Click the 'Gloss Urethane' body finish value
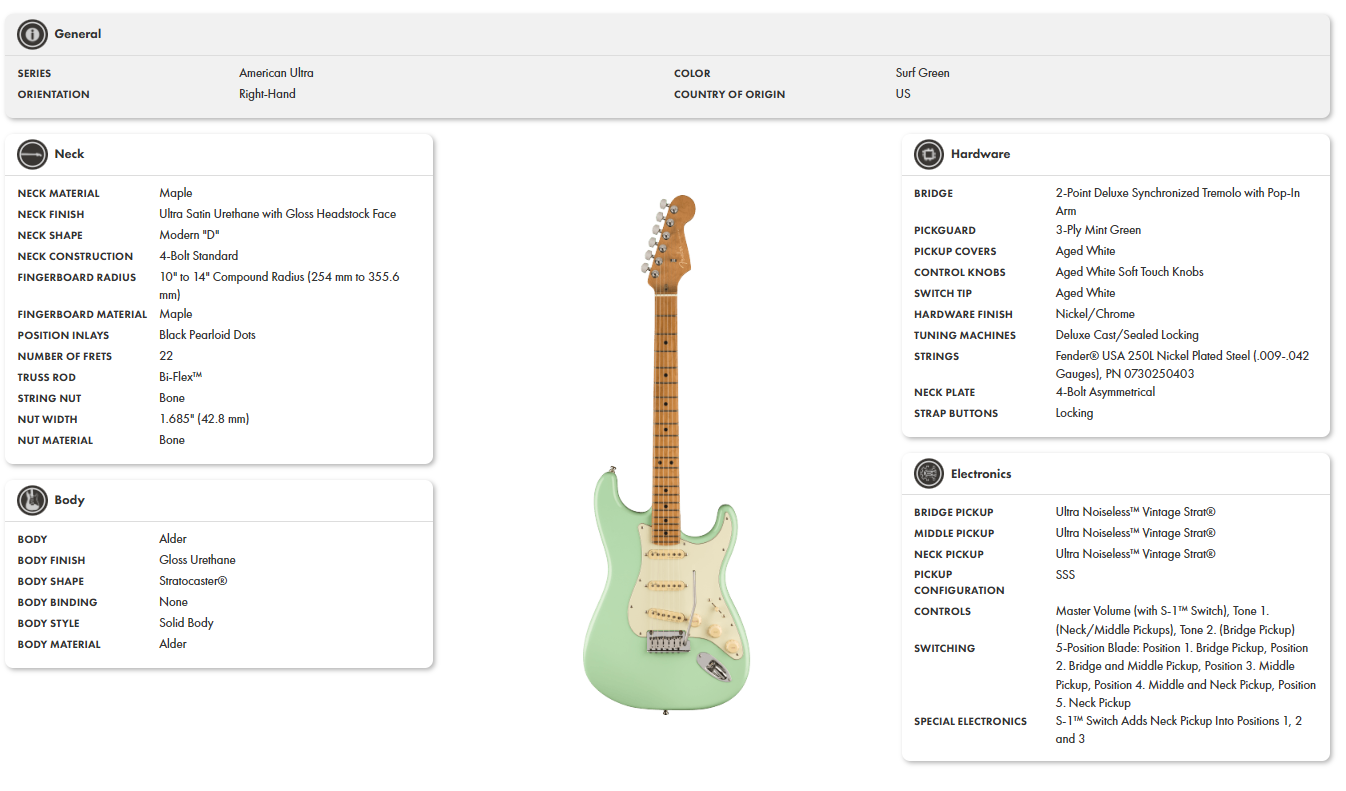 pos(197,560)
